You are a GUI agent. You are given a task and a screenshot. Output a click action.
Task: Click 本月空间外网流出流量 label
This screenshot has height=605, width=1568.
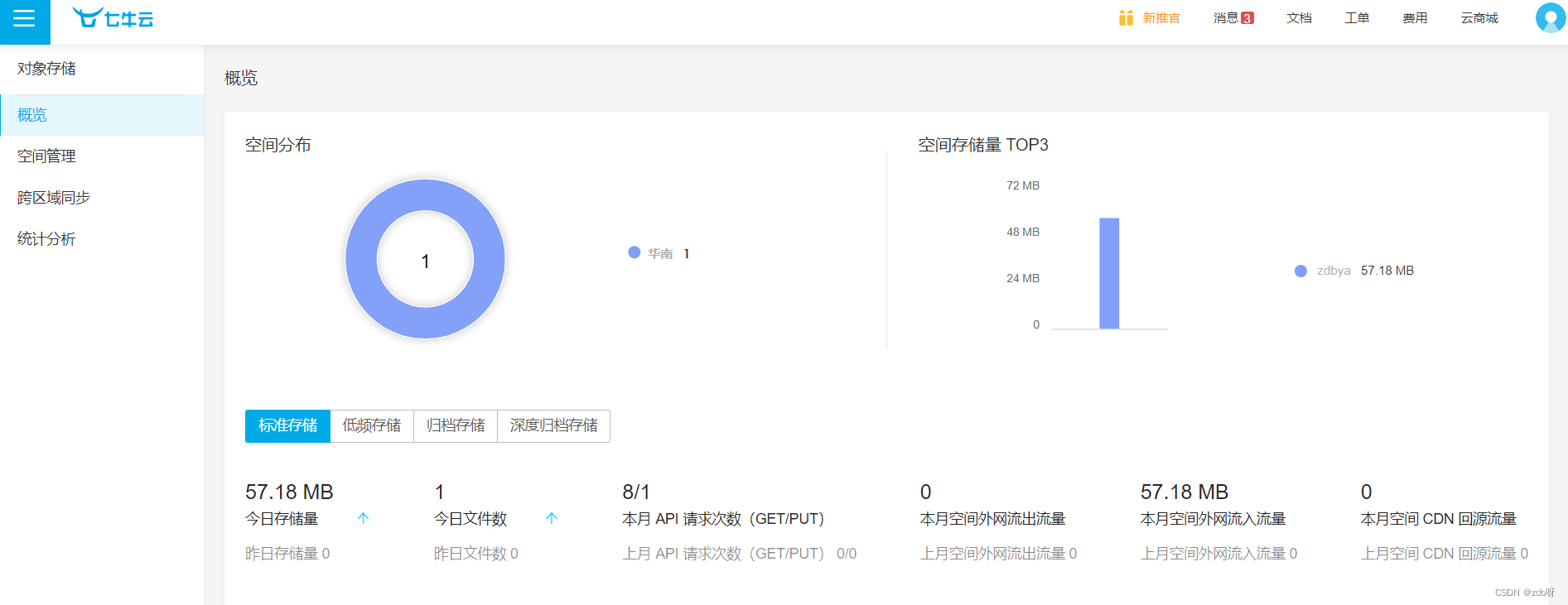(993, 519)
